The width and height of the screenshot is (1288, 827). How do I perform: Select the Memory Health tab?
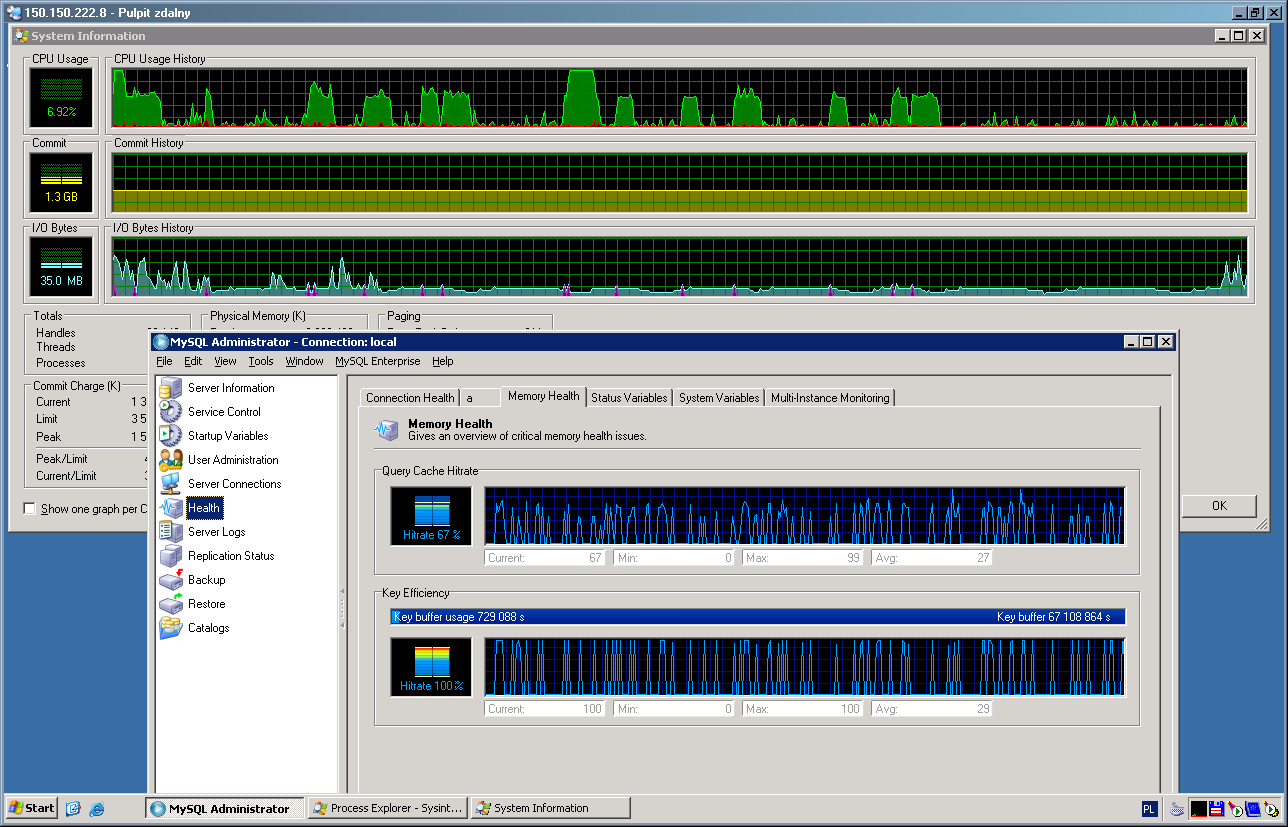coord(543,396)
